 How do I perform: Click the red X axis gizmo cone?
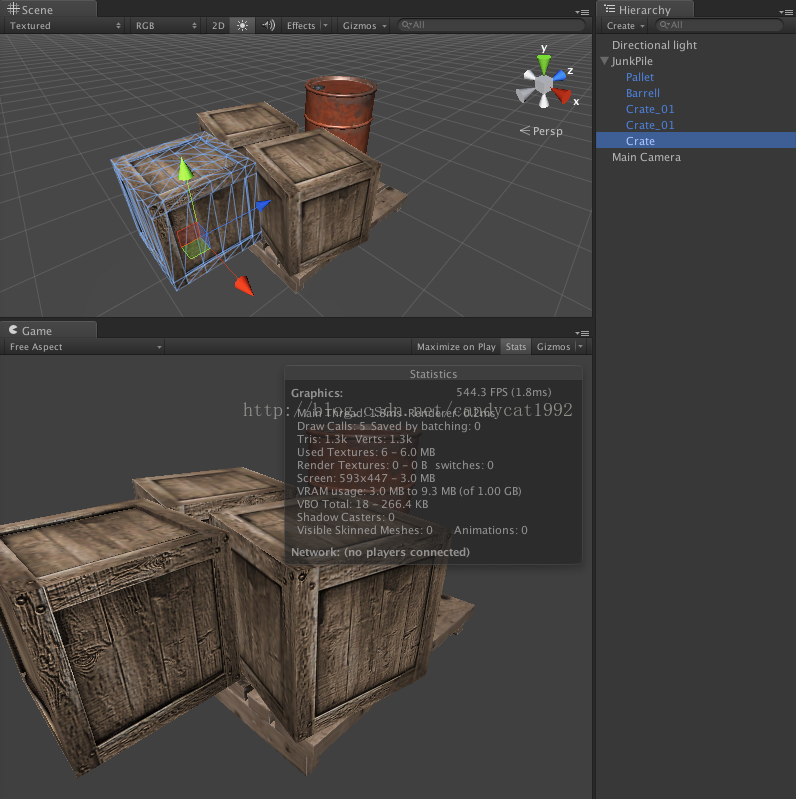pos(563,95)
